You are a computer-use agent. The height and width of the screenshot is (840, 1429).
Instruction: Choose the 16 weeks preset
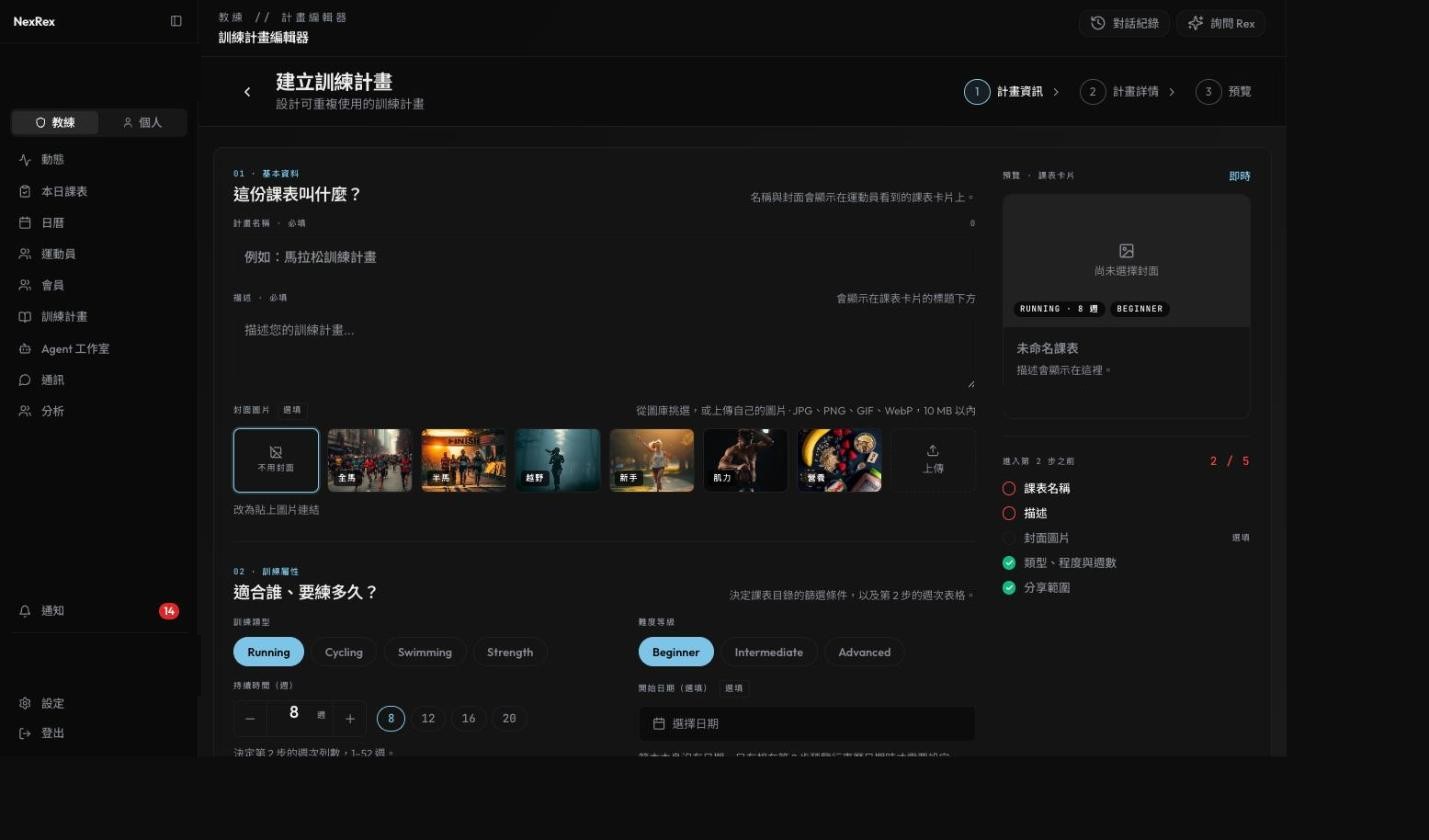(x=468, y=719)
